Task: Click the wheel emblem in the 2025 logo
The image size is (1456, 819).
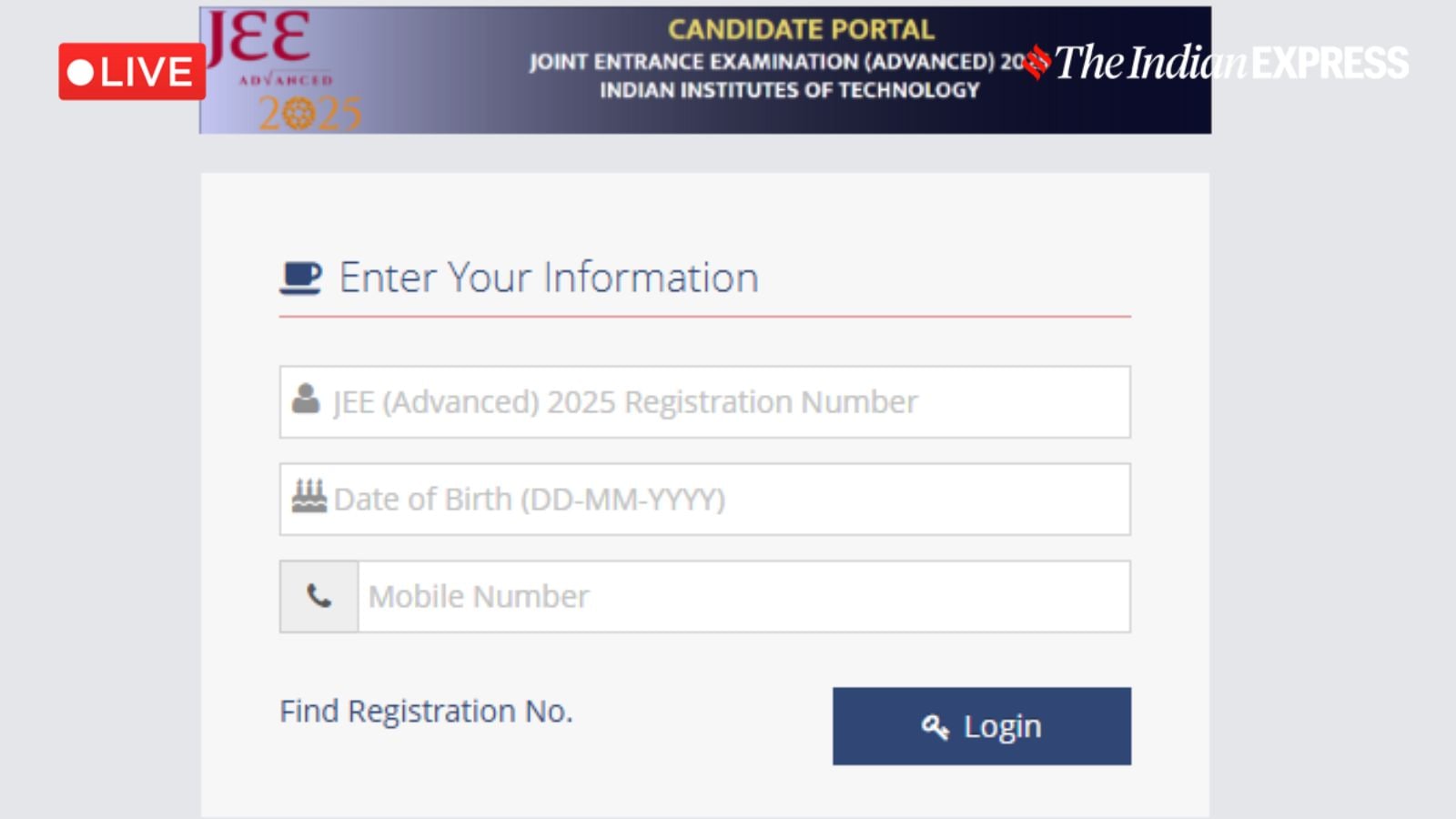Action: coord(298,114)
